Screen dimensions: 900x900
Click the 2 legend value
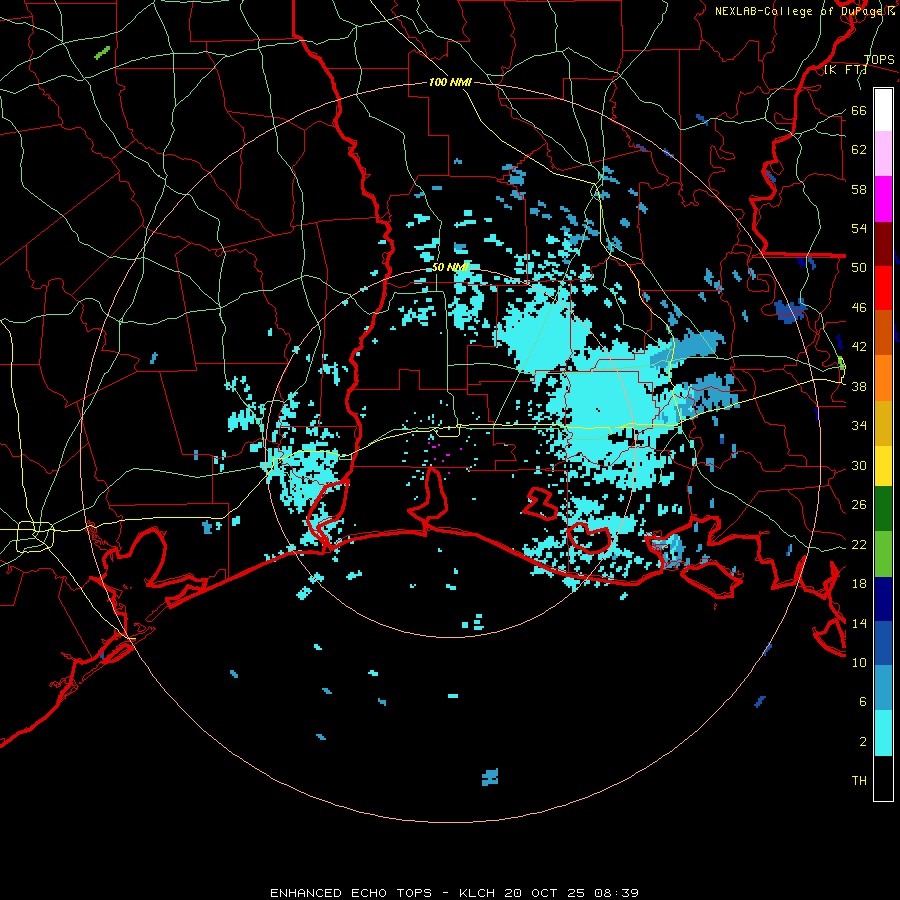click(x=863, y=741)
